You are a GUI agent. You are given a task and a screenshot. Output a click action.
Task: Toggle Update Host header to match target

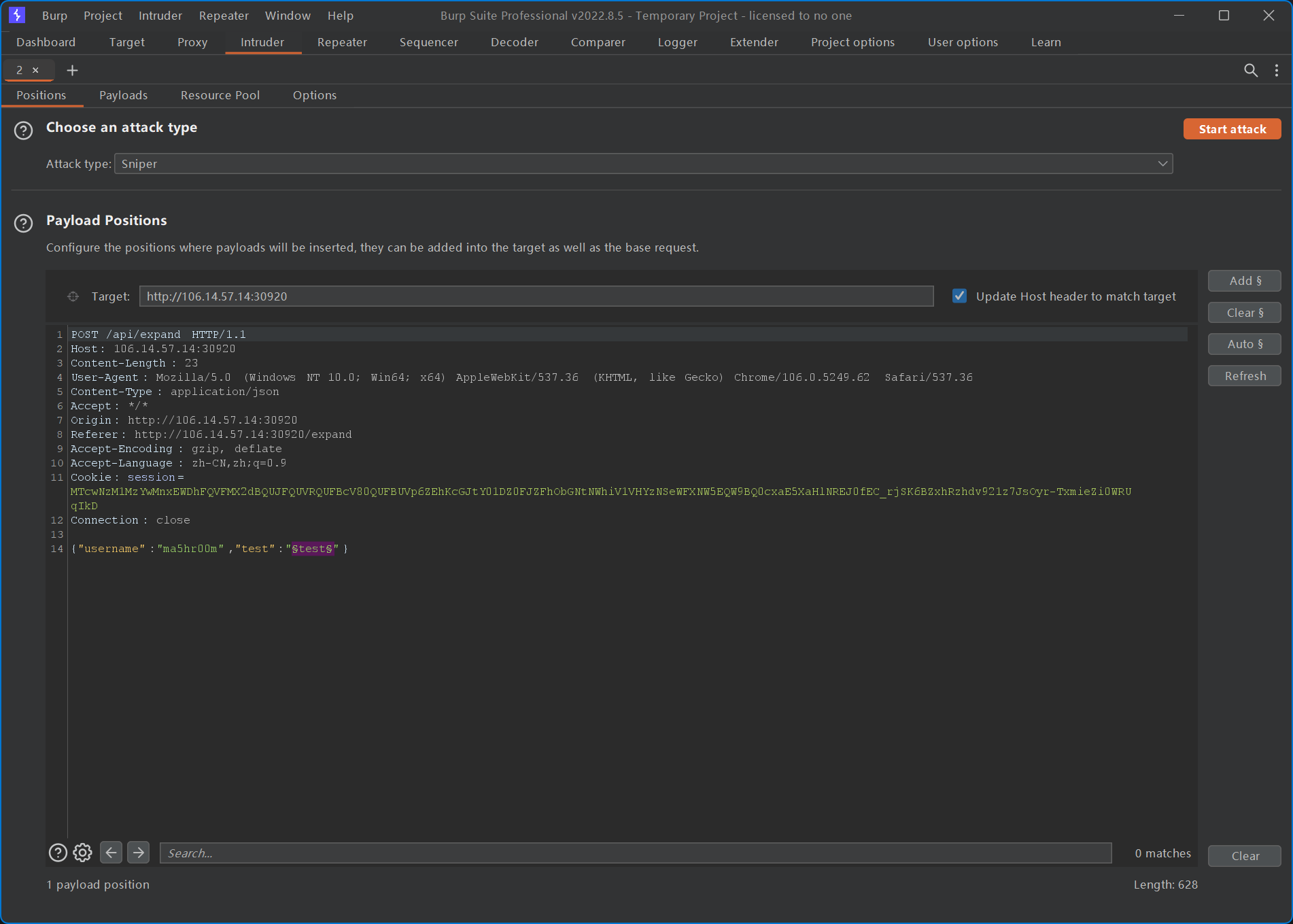coord(959,296)
